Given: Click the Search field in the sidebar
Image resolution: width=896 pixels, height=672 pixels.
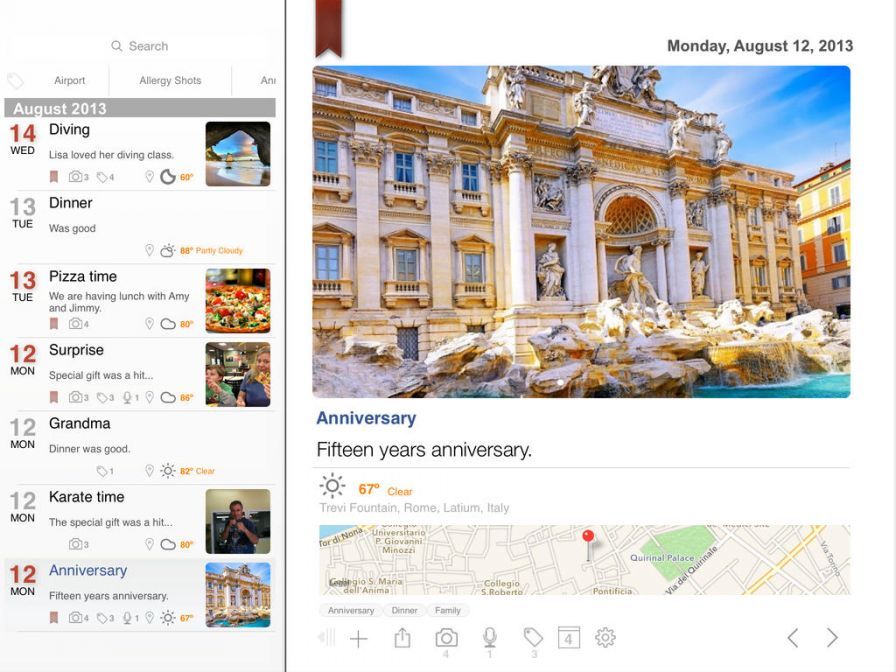Looking at the screenshot, I should coord(140,46).
